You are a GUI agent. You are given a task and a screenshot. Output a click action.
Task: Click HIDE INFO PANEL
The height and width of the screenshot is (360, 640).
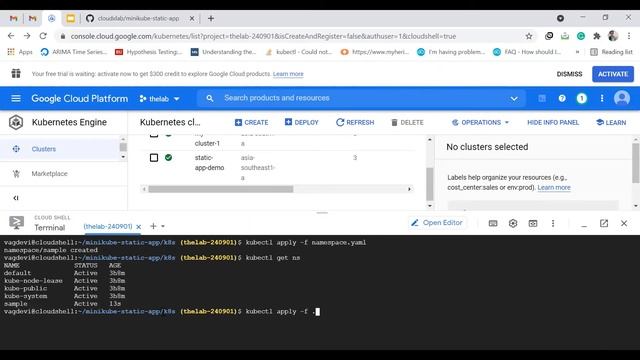(x=553, y=122)
